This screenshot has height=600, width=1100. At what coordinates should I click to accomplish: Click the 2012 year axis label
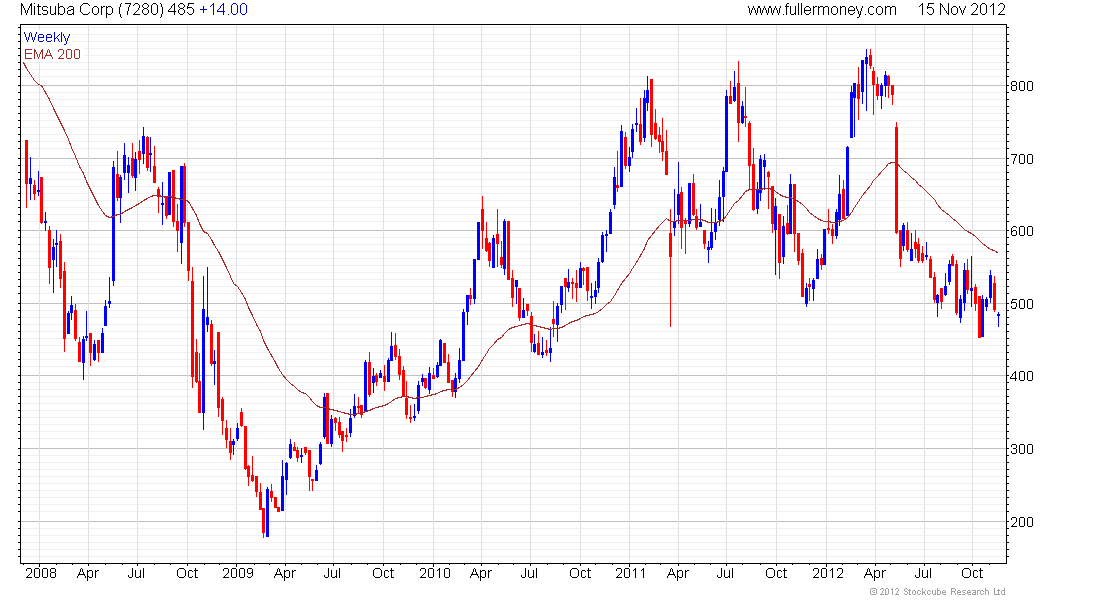pyautogui.click(x=828, y=573)
